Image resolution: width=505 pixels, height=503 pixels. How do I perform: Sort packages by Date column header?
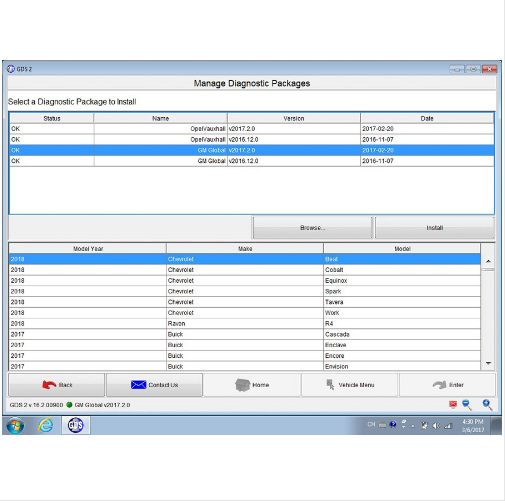click(427, 118)
